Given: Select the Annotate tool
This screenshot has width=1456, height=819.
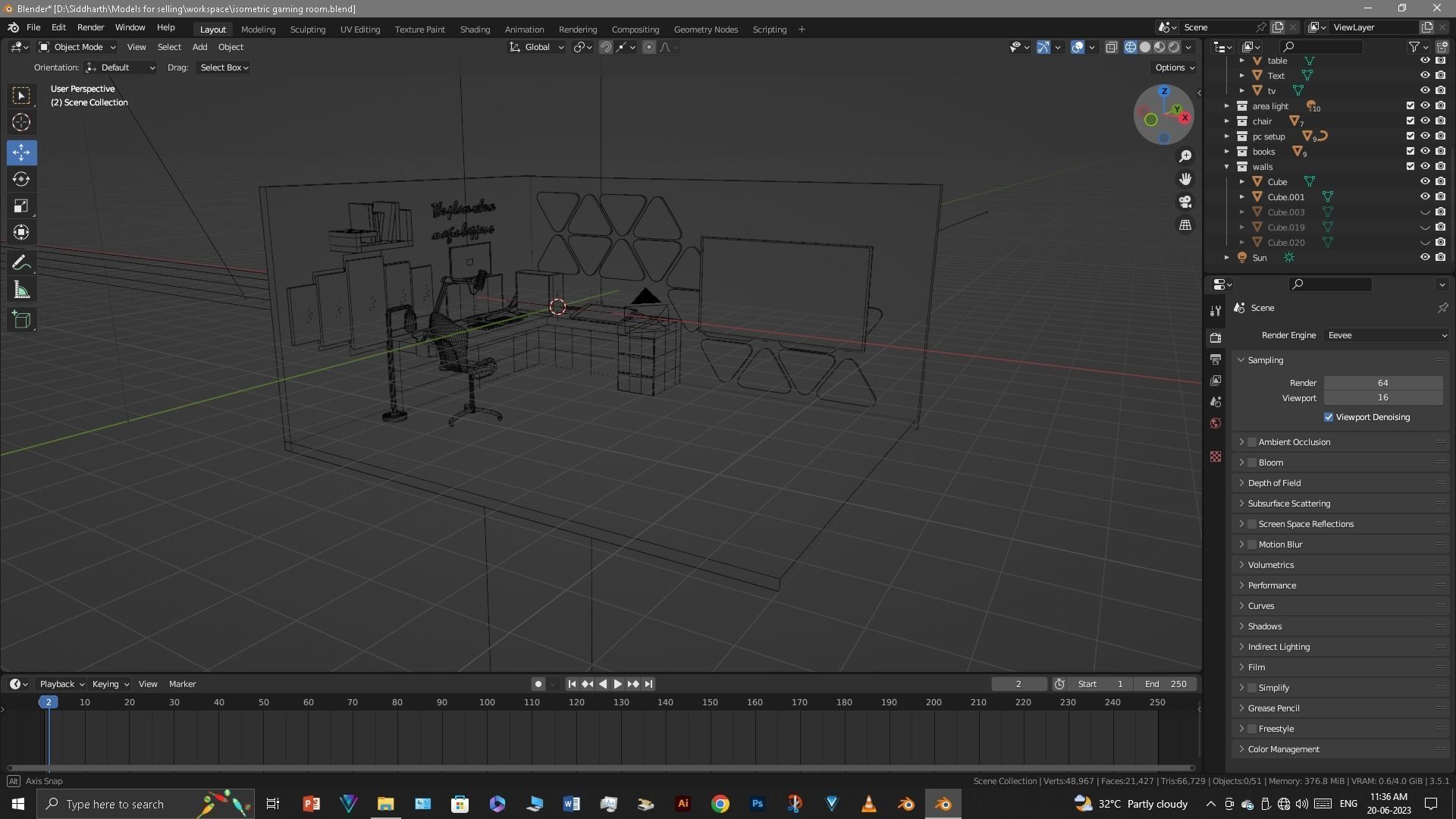Looking at the screenshot, I should (x=21, y=263).
